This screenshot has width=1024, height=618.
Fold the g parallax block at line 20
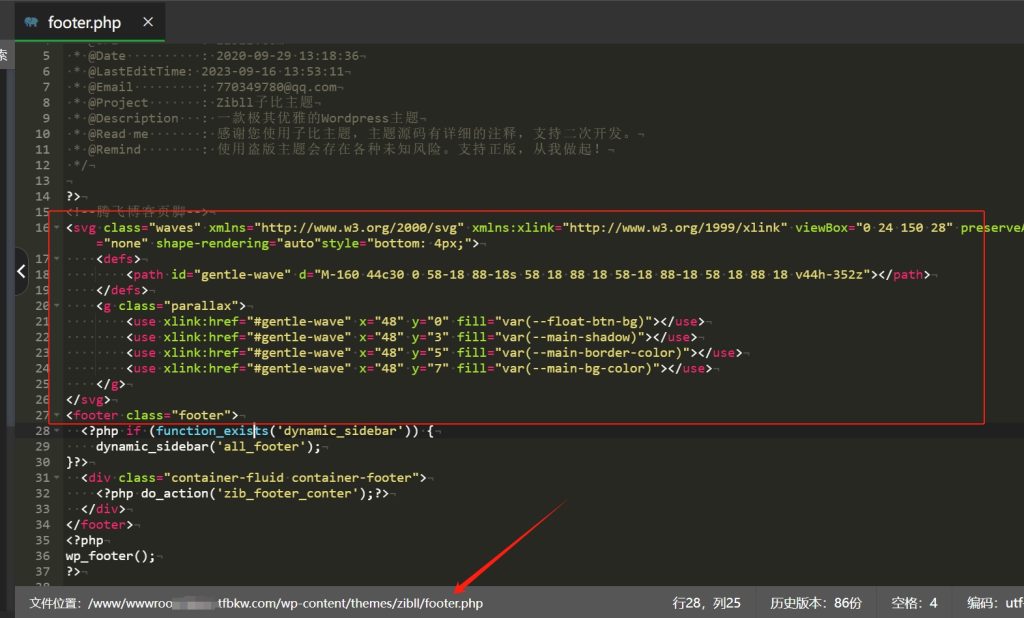pyautogui.click(x=59, y=305)
